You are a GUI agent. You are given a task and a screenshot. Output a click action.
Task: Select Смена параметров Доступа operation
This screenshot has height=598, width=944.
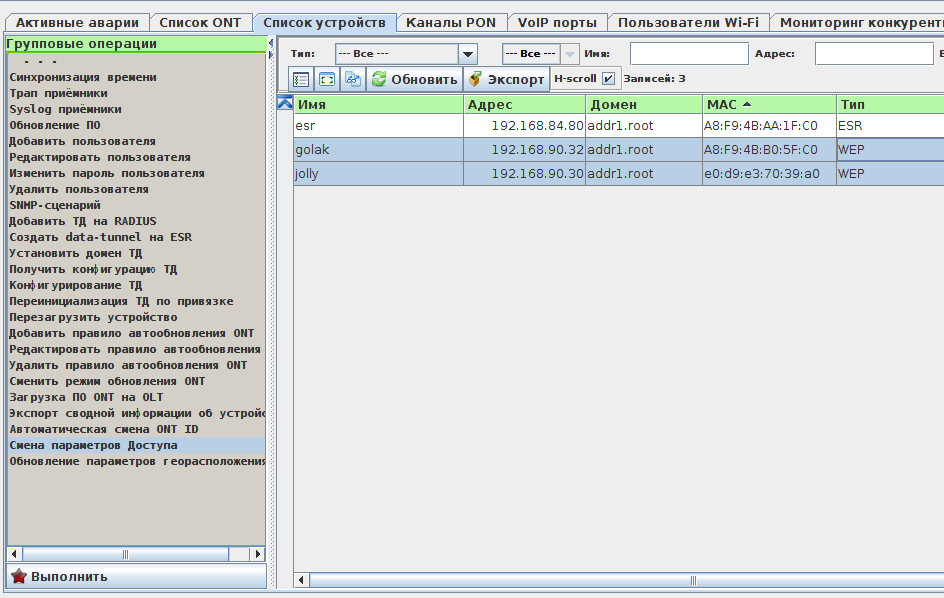click(137, 445)
